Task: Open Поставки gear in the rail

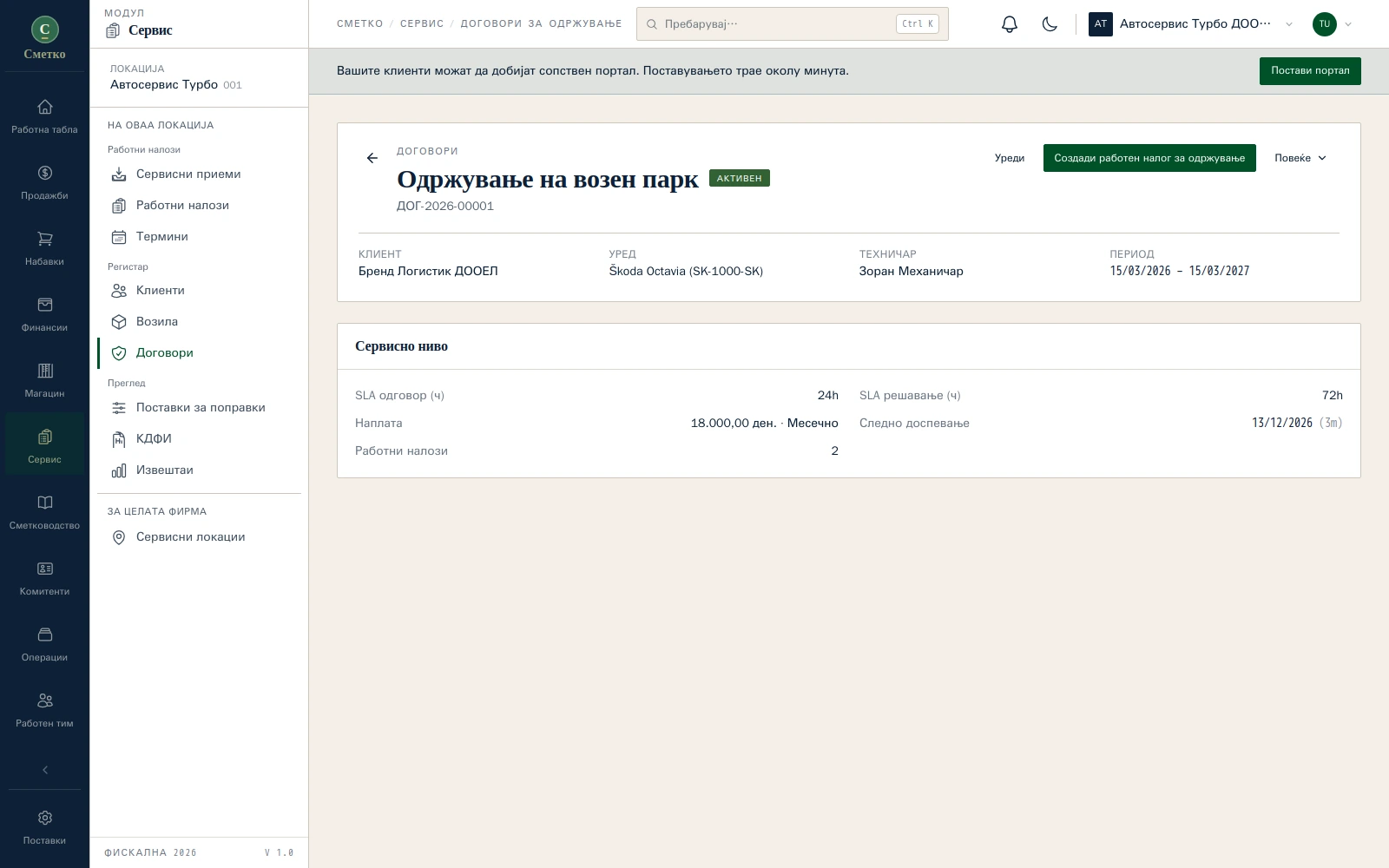Action: [x=44, y=827]
